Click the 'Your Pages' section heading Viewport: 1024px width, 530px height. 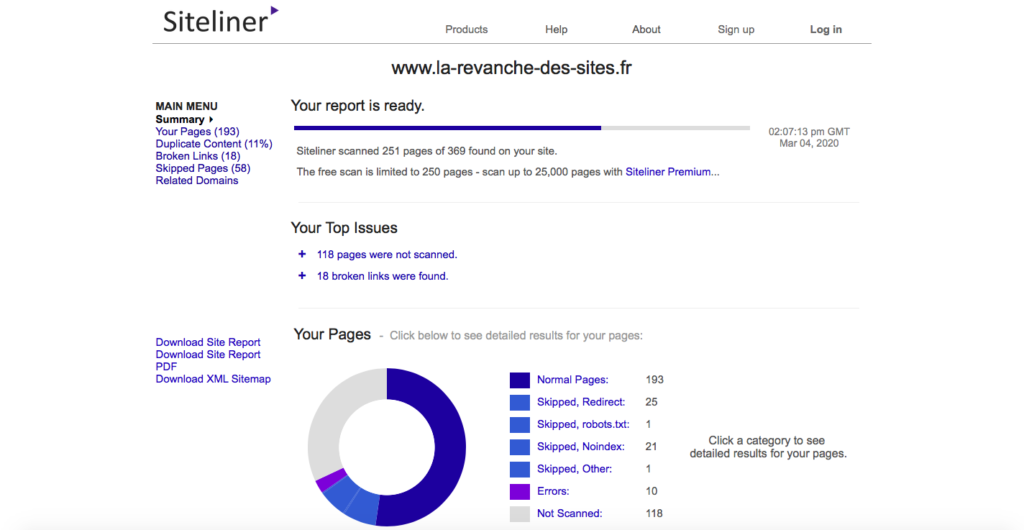[x=332, y=334]
